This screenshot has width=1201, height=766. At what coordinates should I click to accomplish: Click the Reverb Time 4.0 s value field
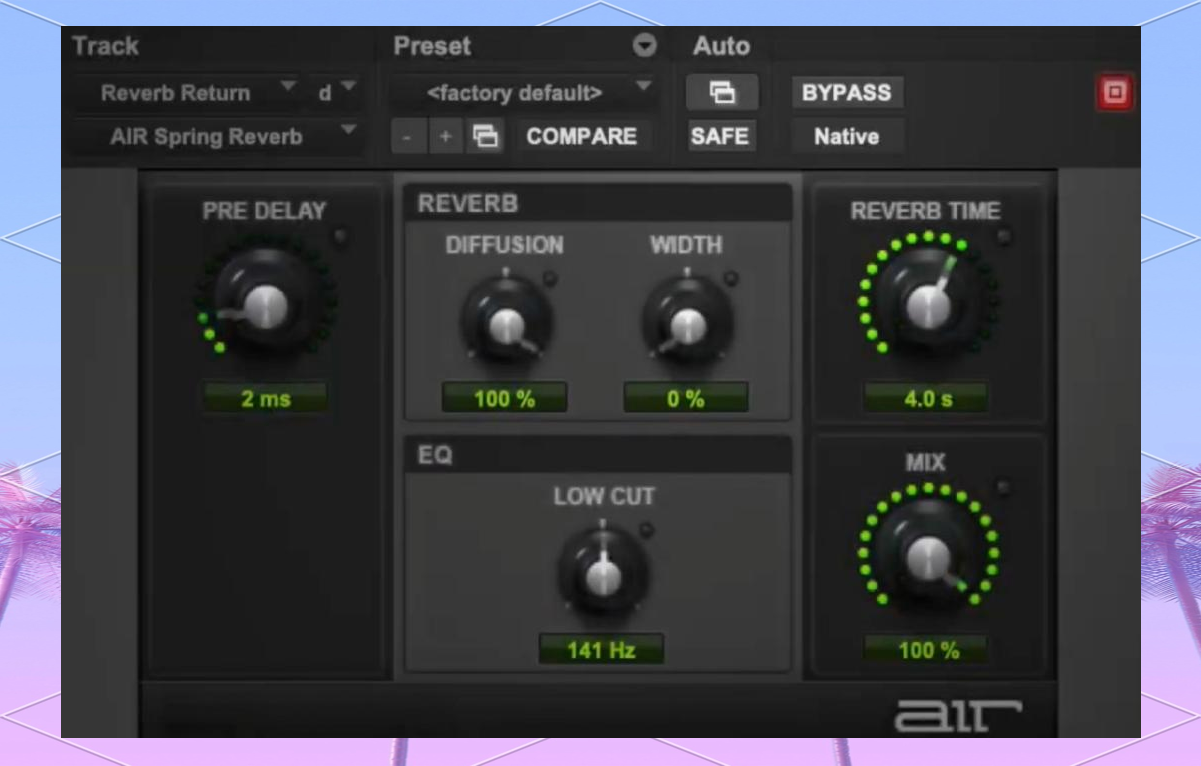click(x=928, y=398)
